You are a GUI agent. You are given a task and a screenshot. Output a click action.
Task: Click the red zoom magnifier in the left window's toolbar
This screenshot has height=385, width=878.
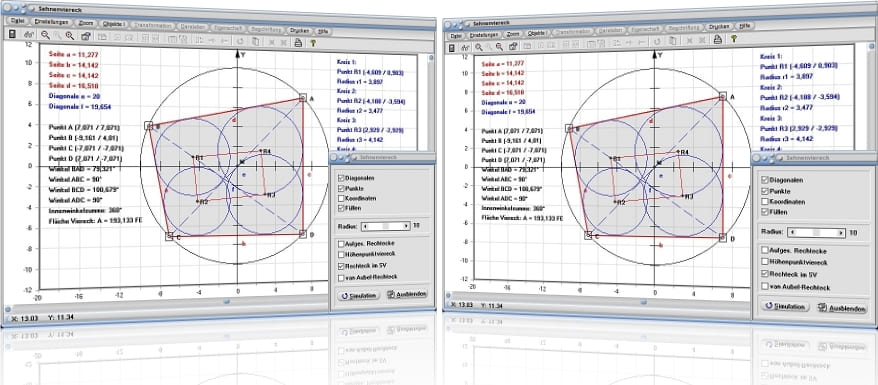point(70,36)
